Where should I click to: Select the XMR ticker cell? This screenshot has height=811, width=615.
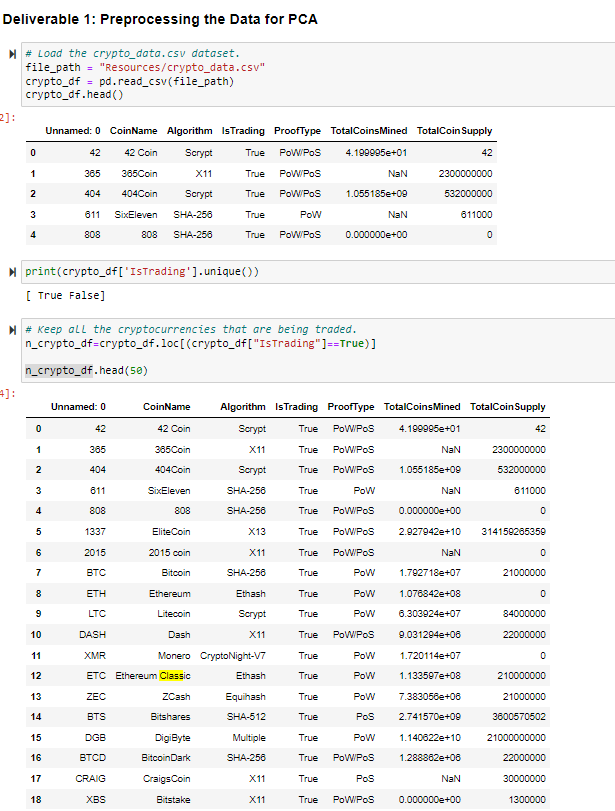tap(95, 656)
